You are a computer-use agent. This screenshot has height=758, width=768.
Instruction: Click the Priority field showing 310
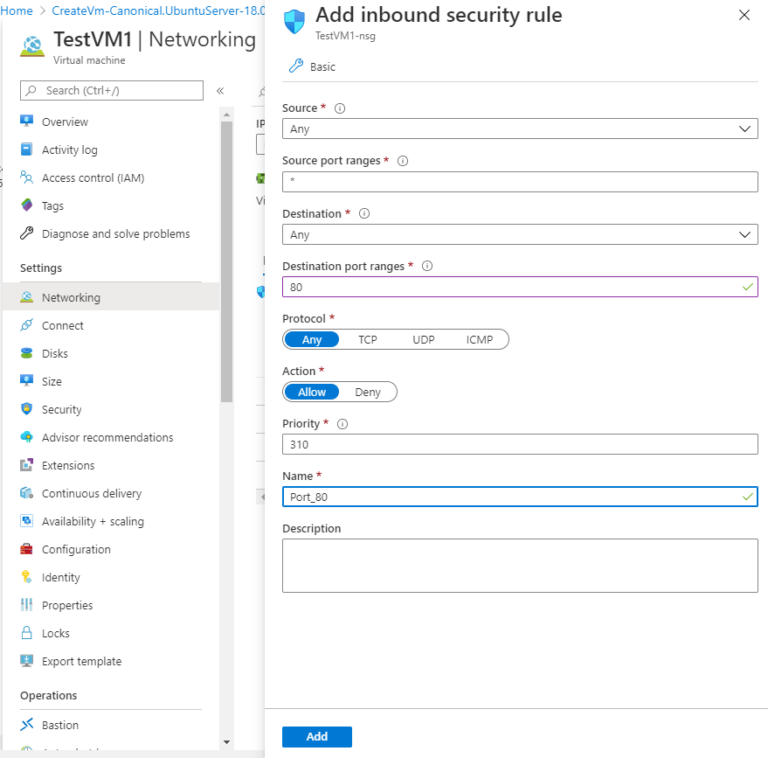[x=520, y=444]
